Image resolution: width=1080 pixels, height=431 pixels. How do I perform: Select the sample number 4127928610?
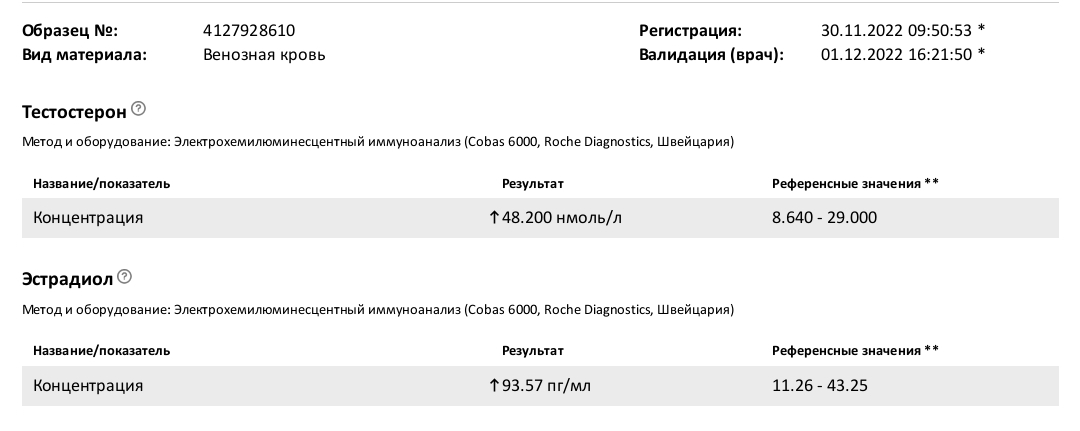coord(248,31)
